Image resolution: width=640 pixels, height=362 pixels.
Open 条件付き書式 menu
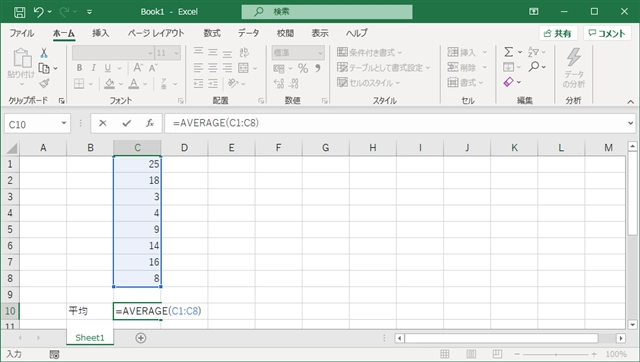click(369, 52)
